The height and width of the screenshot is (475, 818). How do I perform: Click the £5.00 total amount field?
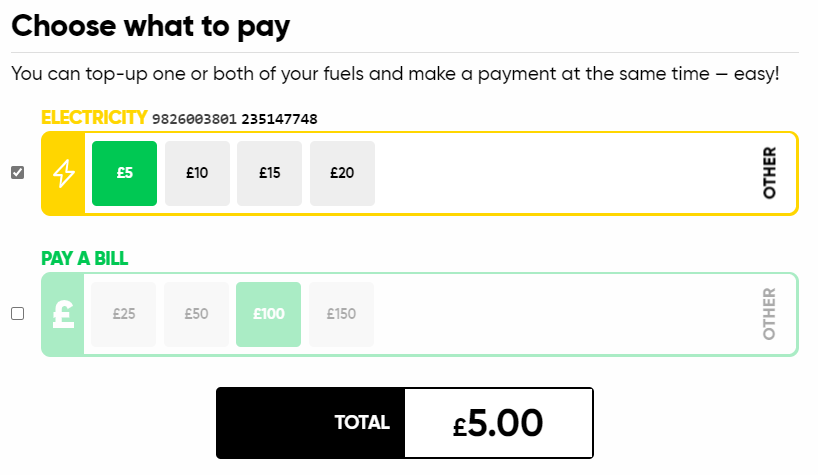[499, 423]
